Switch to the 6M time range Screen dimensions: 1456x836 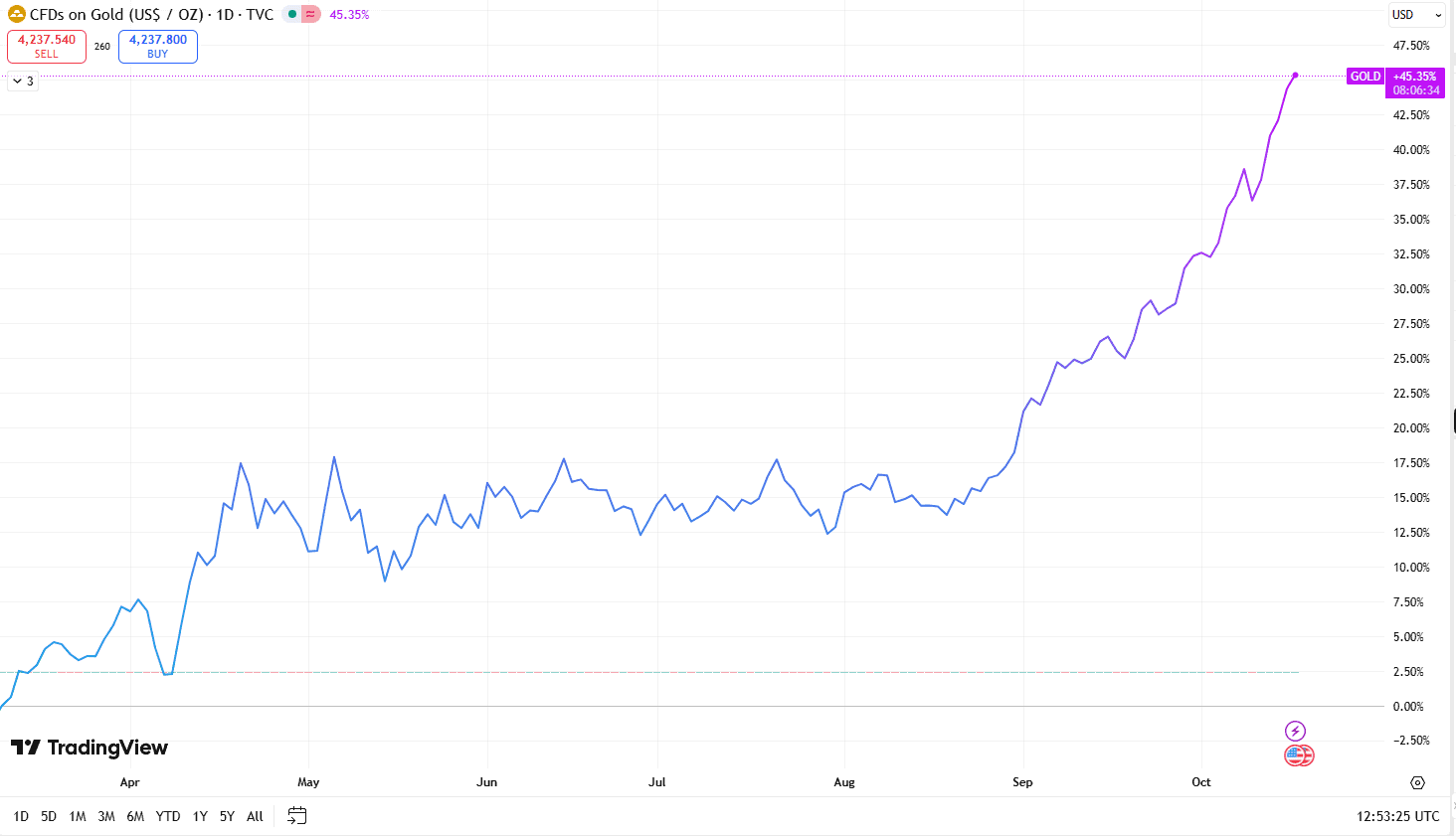tap(135, 816)
